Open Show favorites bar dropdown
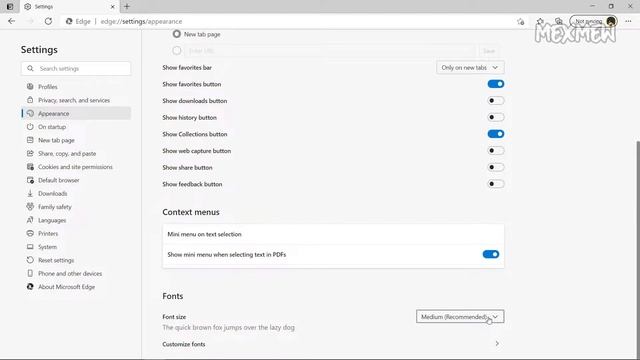The image size is (640, 360). [470, 67]
